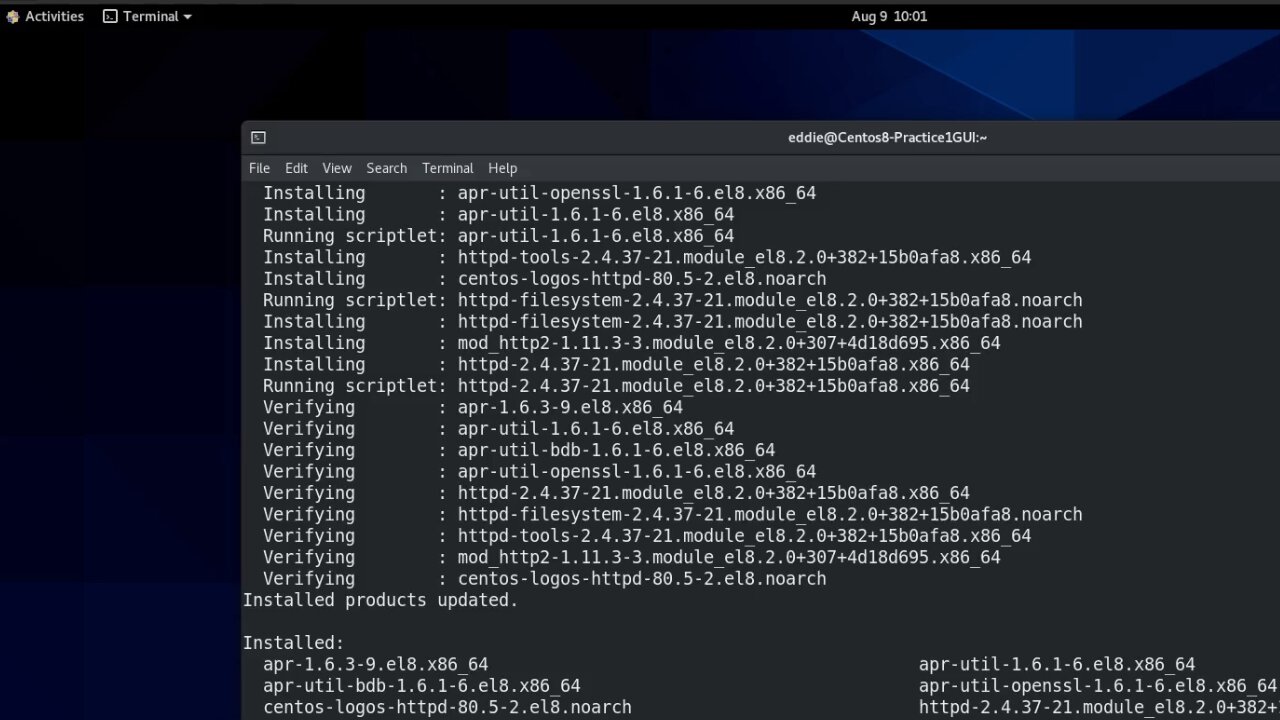This screenshot has width=1280, height=720.
Task: Click installed package apr-util-1.6.1-6.el8.x86_64 in right column
Action: (x=1057, y=665)
